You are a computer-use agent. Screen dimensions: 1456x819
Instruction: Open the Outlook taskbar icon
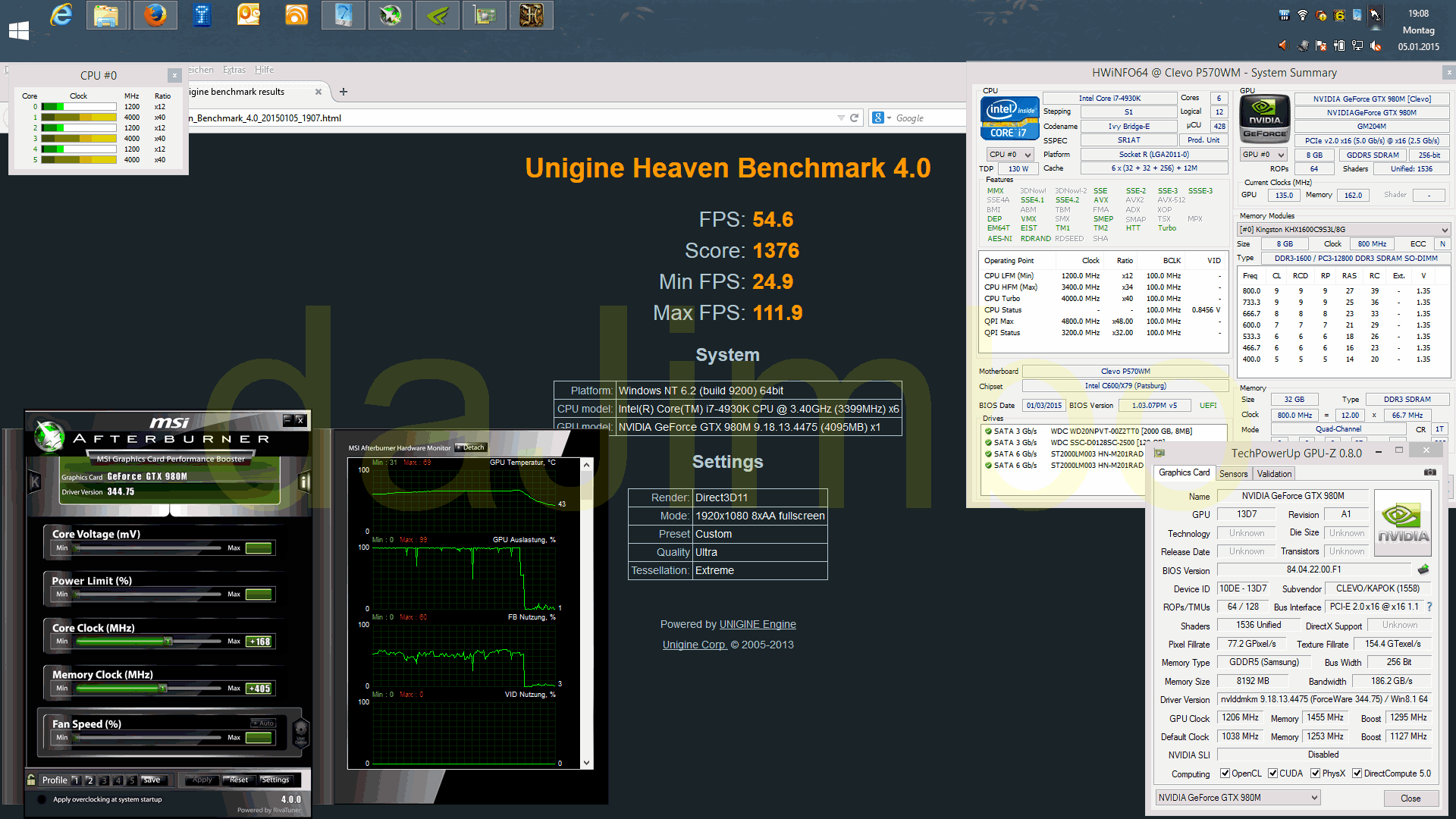[x=249, y=15]
